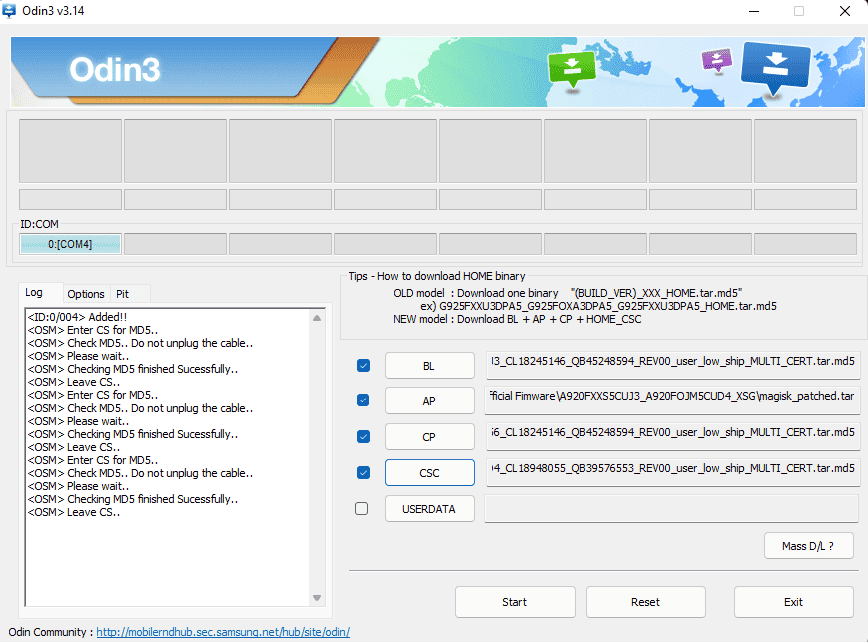Screen dimensions: 868x642
Task: Click the AP button to browse firmware
Action: coord(430,401)
